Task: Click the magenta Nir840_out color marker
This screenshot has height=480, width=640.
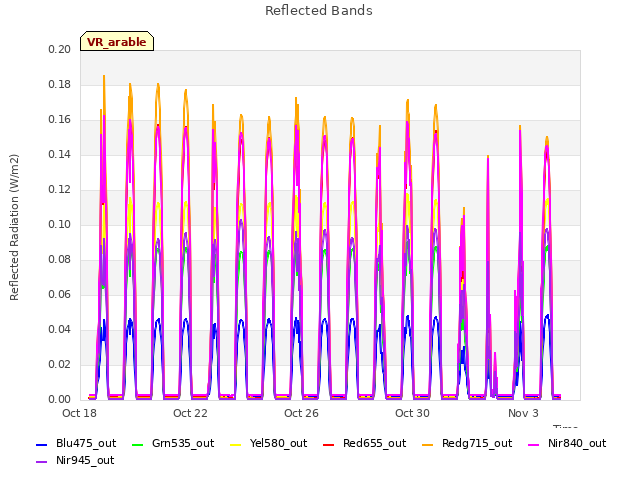Action: [x=533, y=444]
